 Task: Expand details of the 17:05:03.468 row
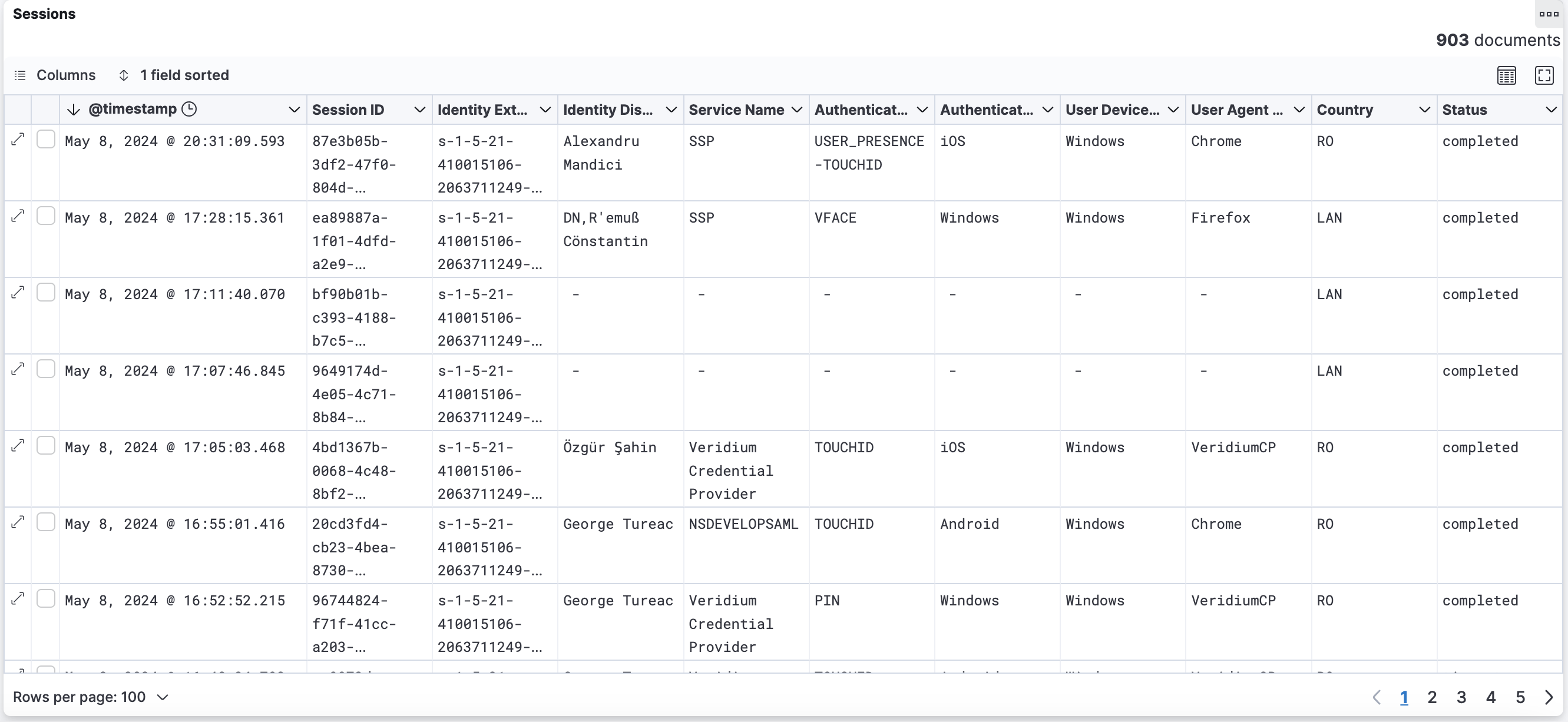click(x=18, y=446)
